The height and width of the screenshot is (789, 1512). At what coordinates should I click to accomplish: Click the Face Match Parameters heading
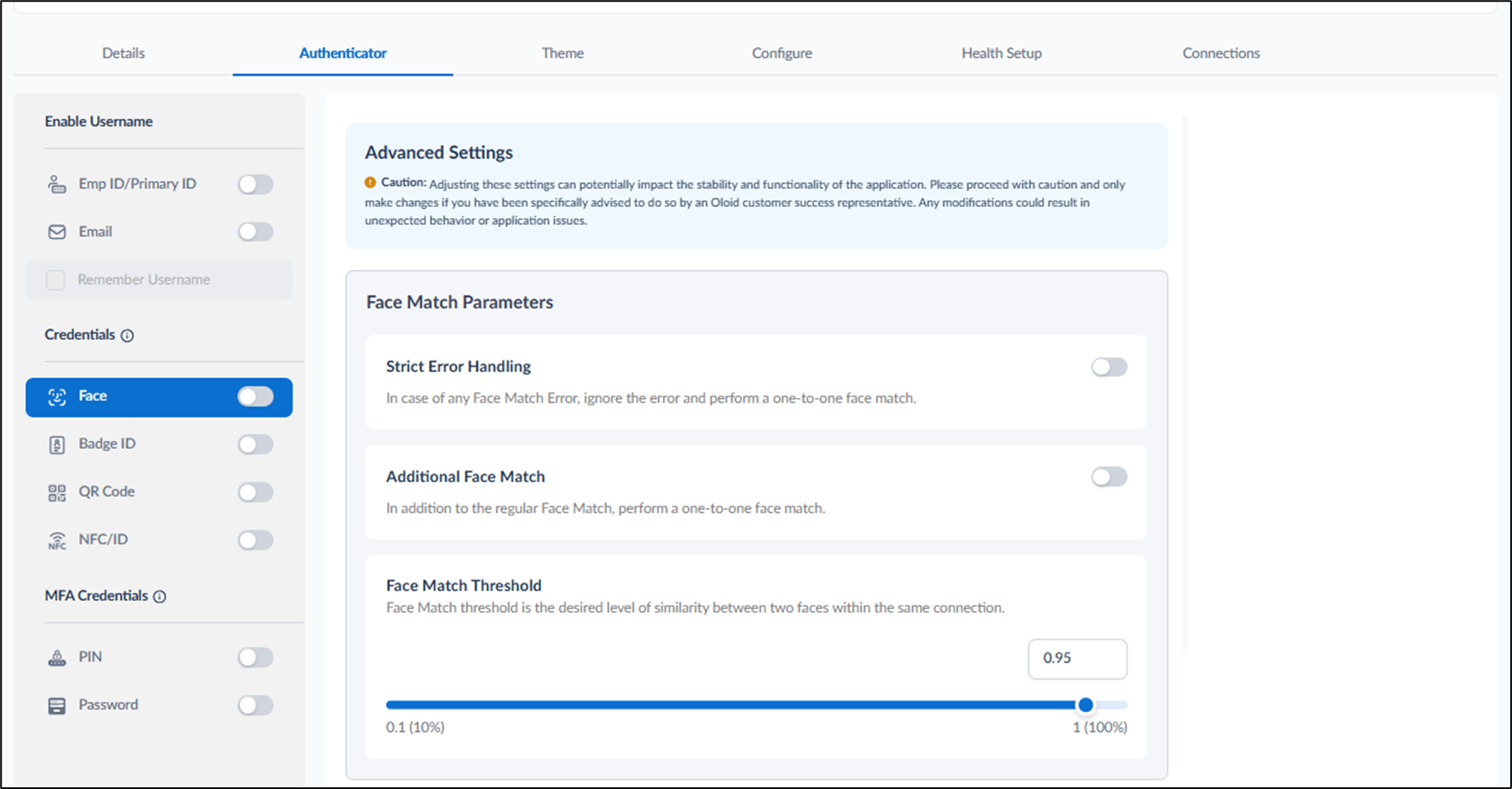coord(460,303)
